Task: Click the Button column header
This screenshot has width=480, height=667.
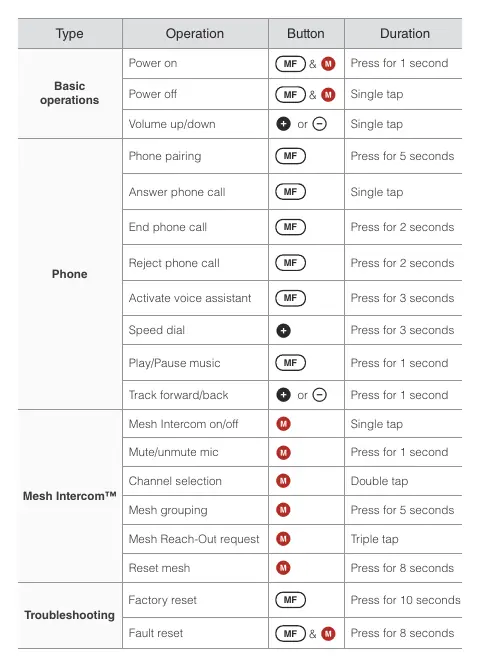Action: click(x=306, y=34)
